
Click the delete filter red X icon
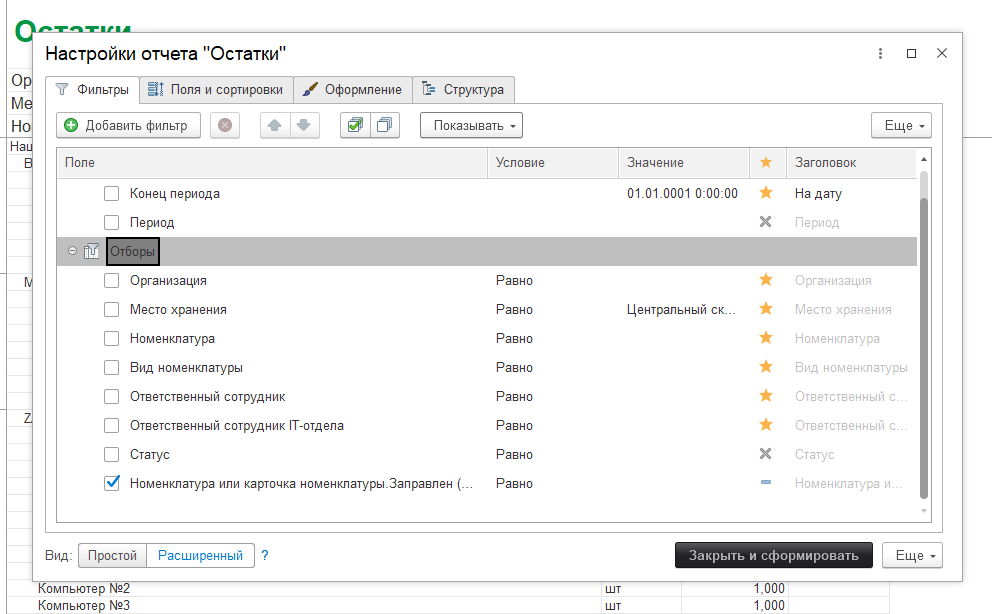(225, 126)
